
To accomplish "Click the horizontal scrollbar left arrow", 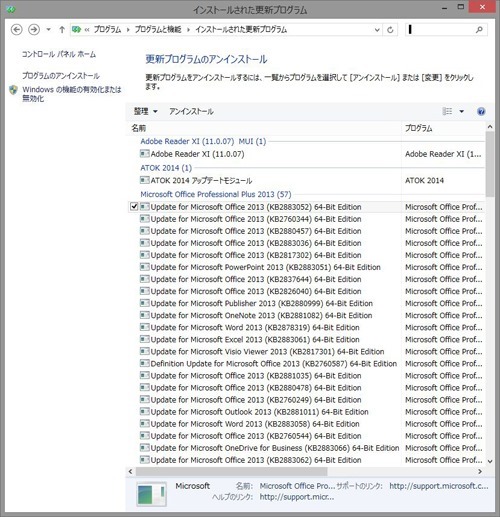I will tap(130, 471).
